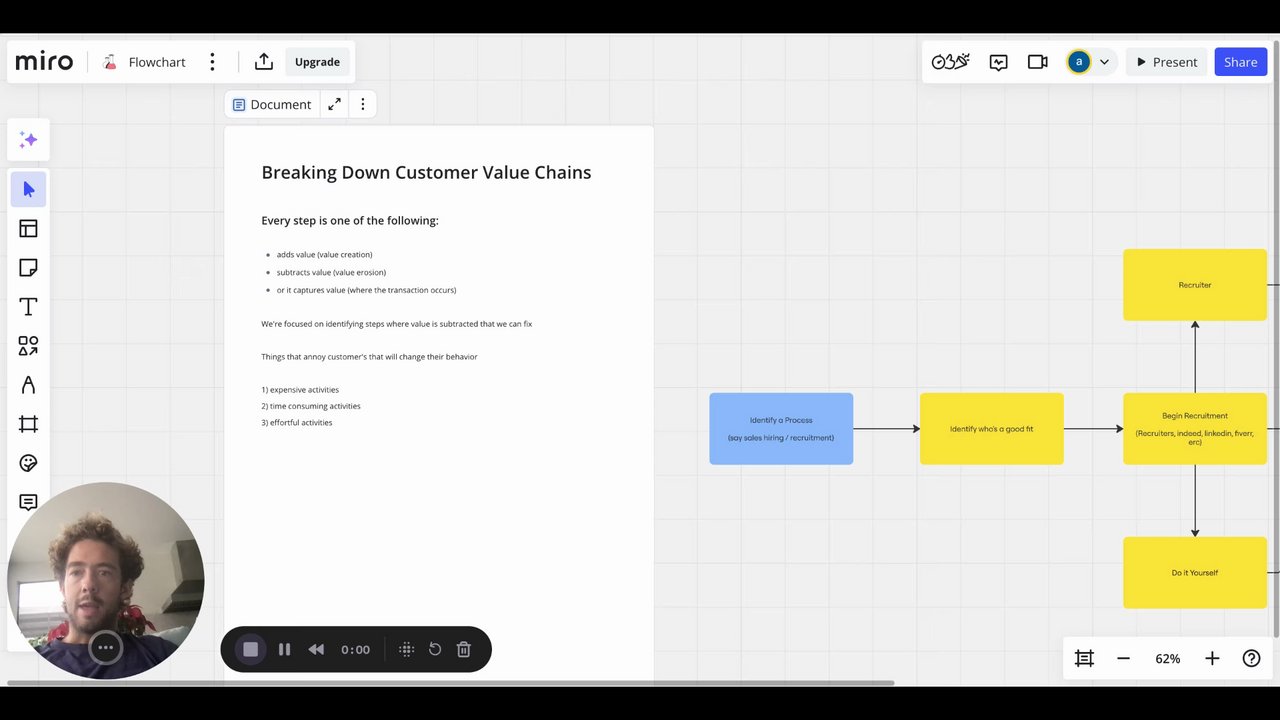Image resolution: width=1280 pixels, height=720 pixels.
Task: Delete the recording with trash icon
Action: click(x=464, y=649)
